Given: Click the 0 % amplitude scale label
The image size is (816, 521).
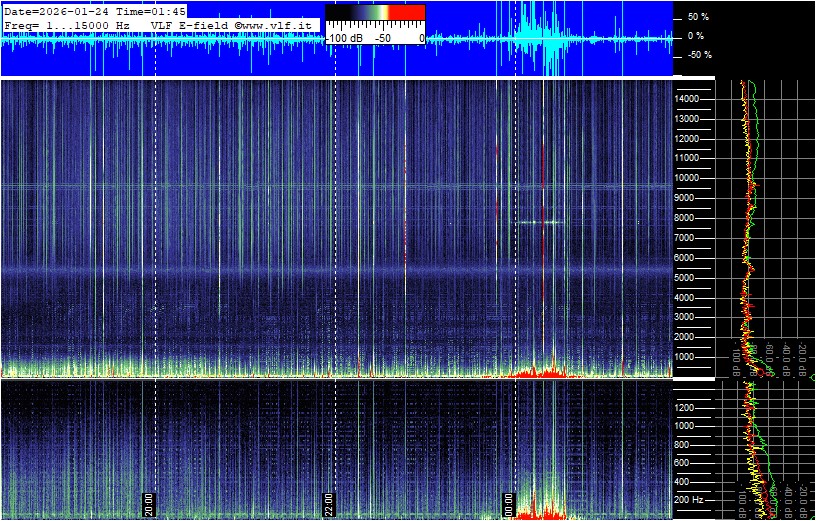Looking at the screenshot, I should pyautogui.click(x=695, y=36).
